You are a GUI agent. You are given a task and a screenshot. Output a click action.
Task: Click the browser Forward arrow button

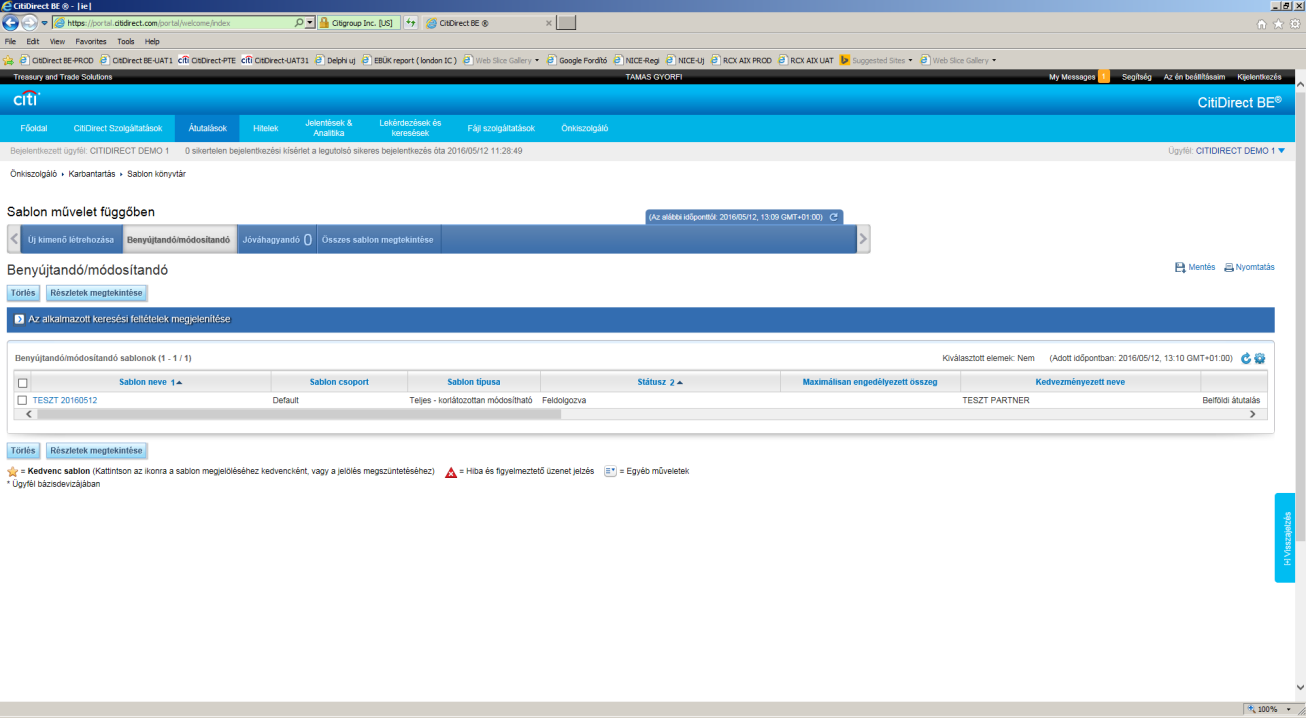click(x=29, y=22)
